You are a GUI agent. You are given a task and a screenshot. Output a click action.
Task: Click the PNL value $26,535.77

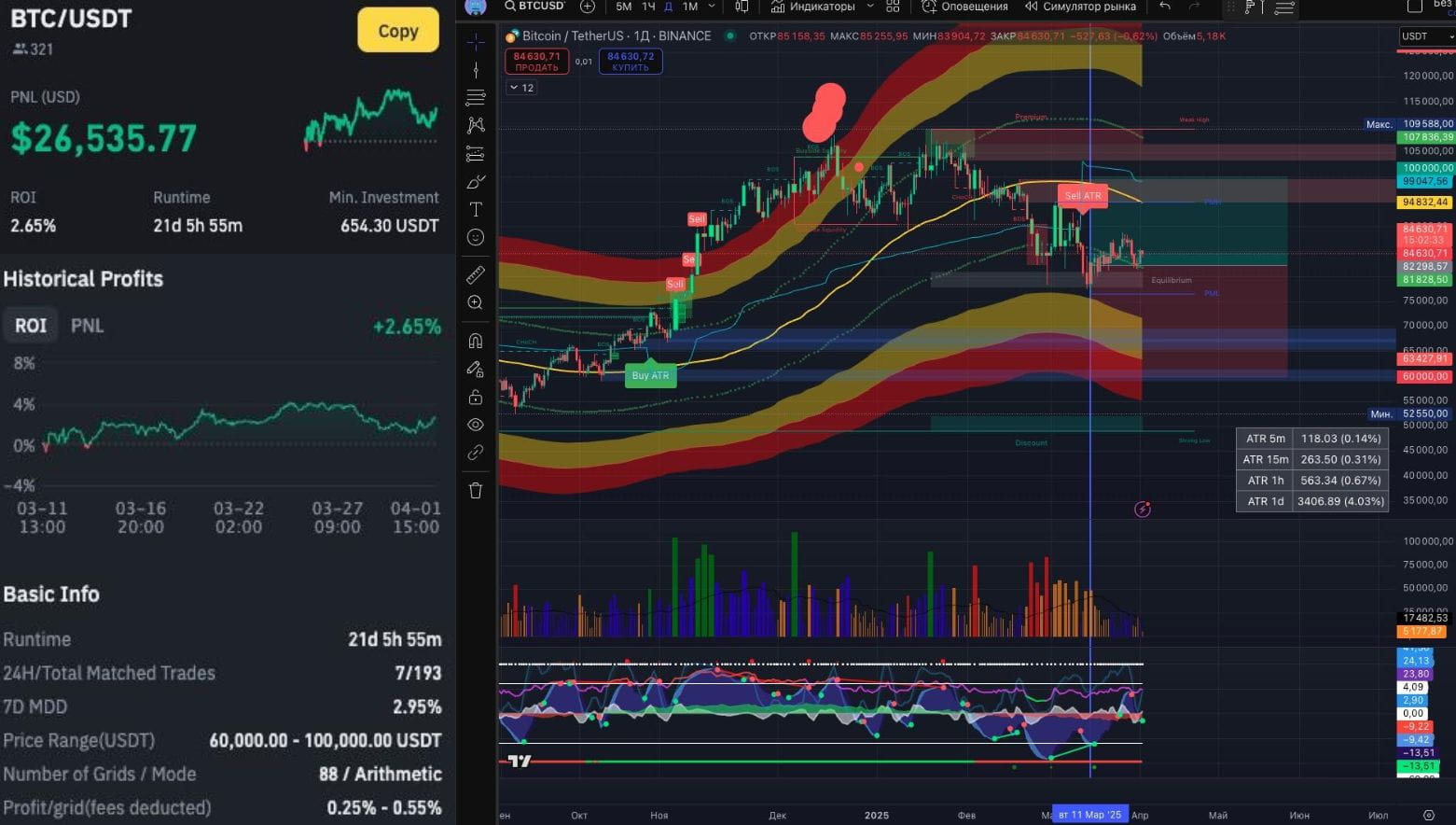click(104, 139)
